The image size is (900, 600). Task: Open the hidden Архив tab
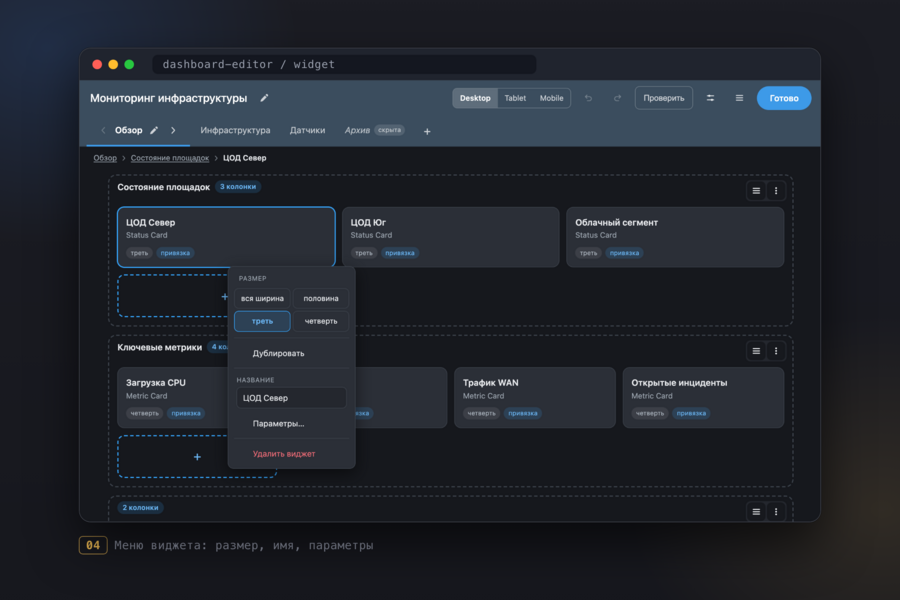[x=374, y=130]
